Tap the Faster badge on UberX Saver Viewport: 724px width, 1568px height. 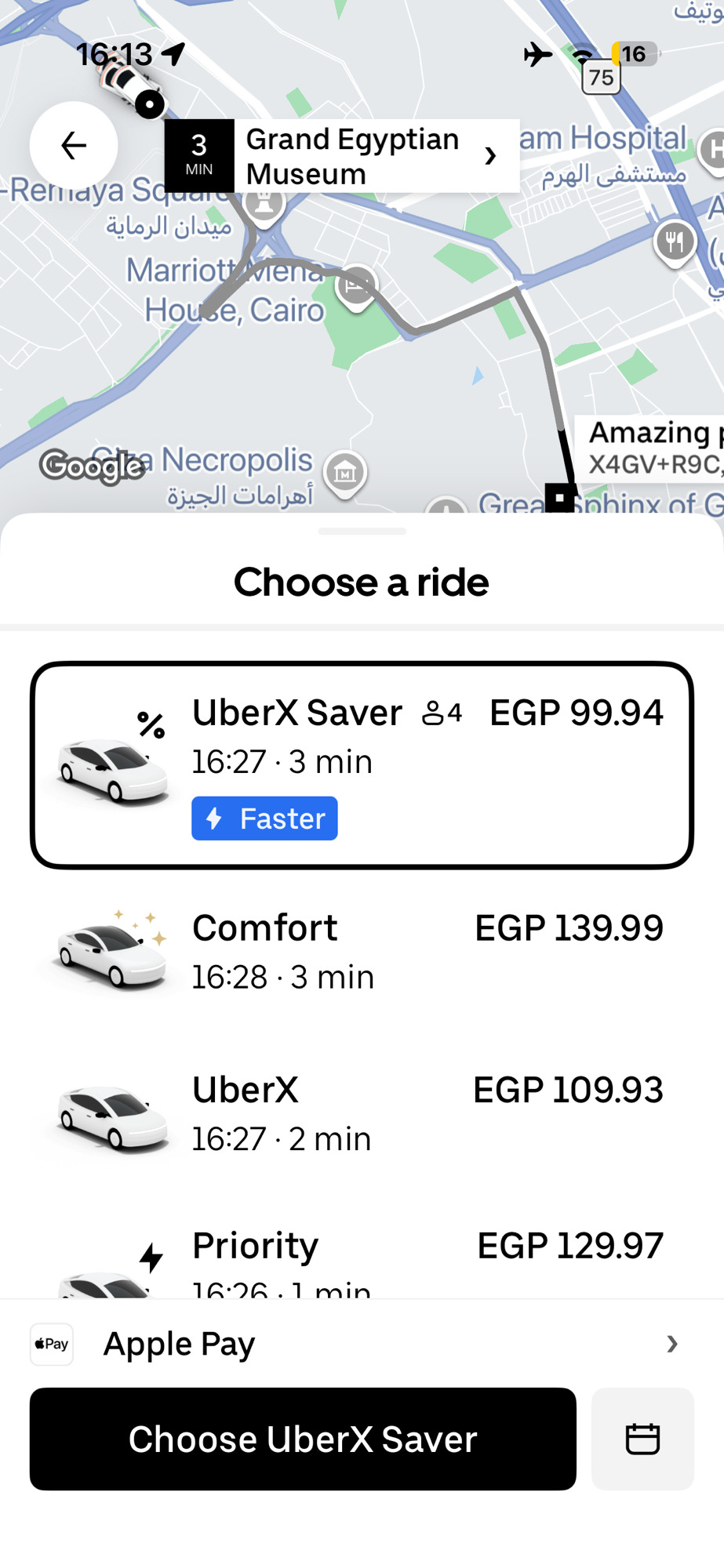264,818
